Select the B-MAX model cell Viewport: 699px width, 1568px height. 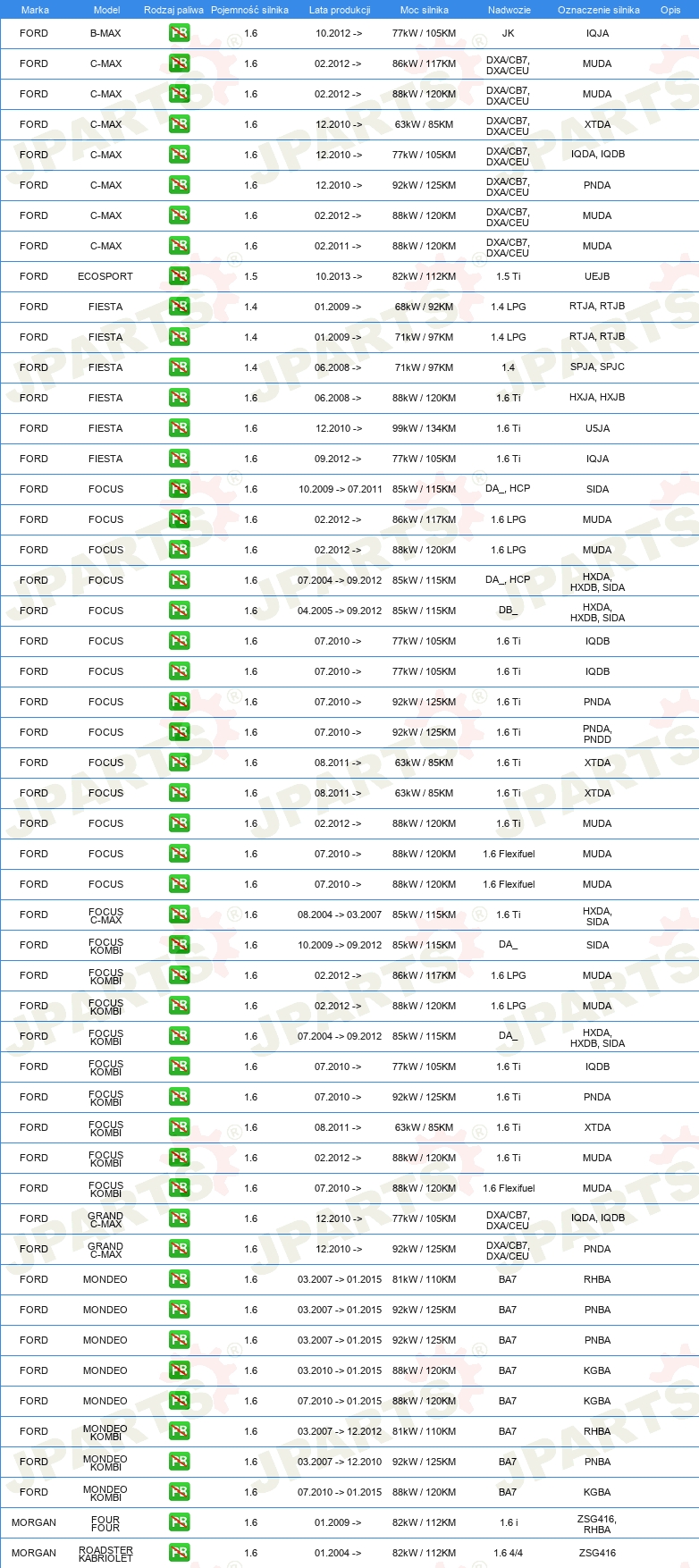click(105, 34)
